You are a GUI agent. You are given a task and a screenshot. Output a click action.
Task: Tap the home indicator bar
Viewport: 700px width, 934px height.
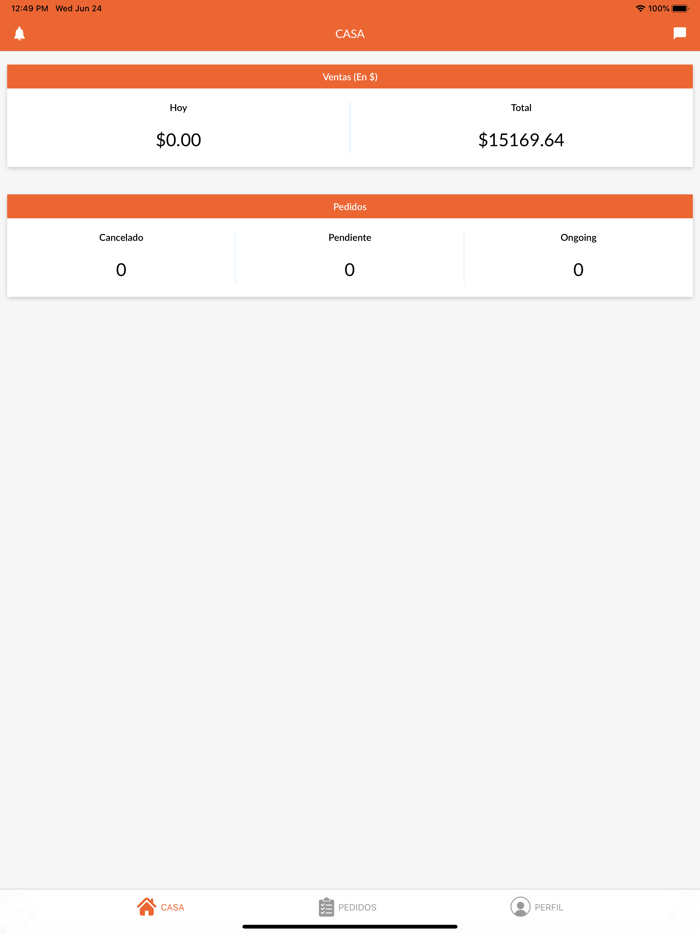(350, 926)
